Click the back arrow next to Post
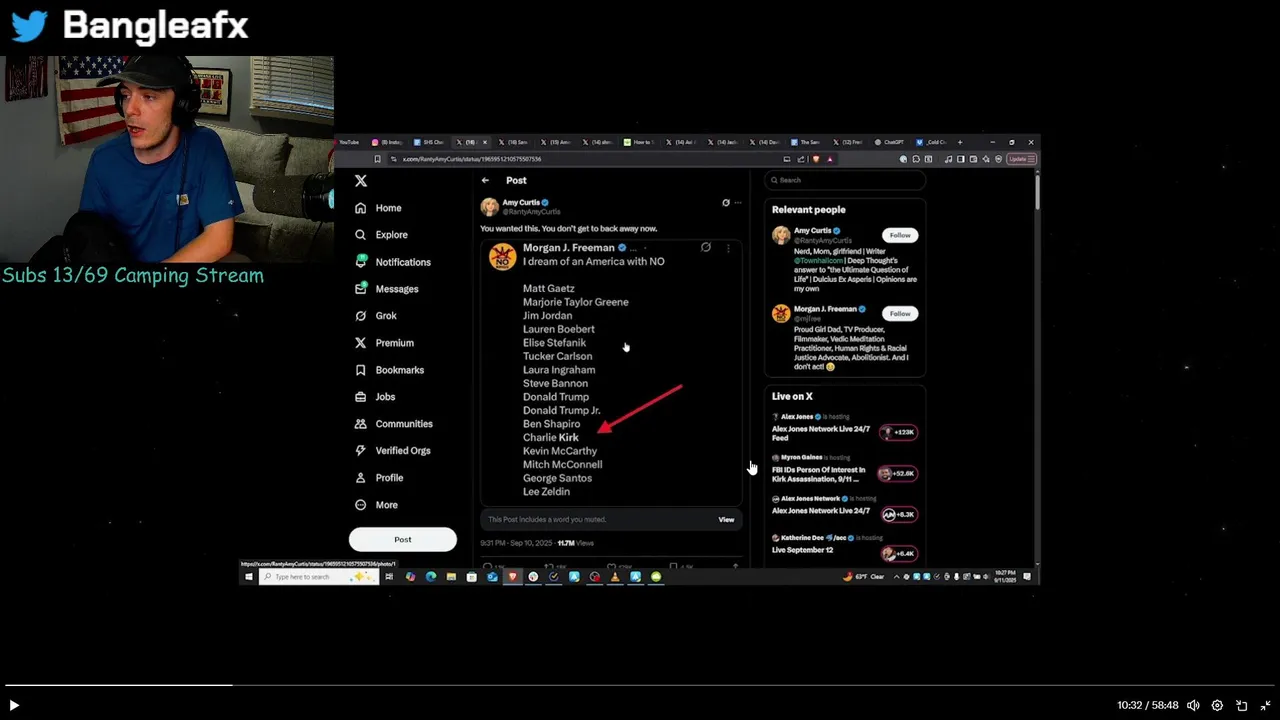The width and height of the screenshot is (1280, 720). point(485,181)
